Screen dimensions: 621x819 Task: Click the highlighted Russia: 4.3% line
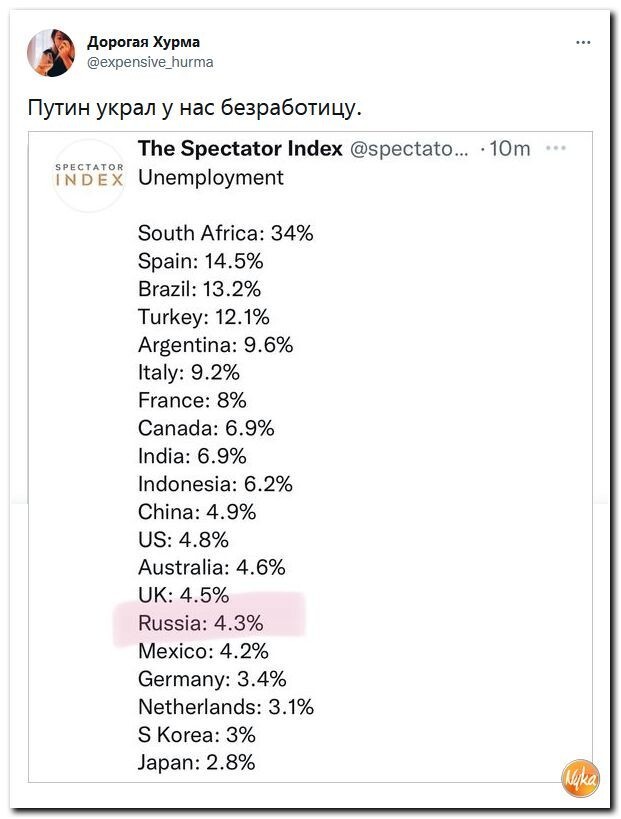pyautogui.click(x=201, y=623)
